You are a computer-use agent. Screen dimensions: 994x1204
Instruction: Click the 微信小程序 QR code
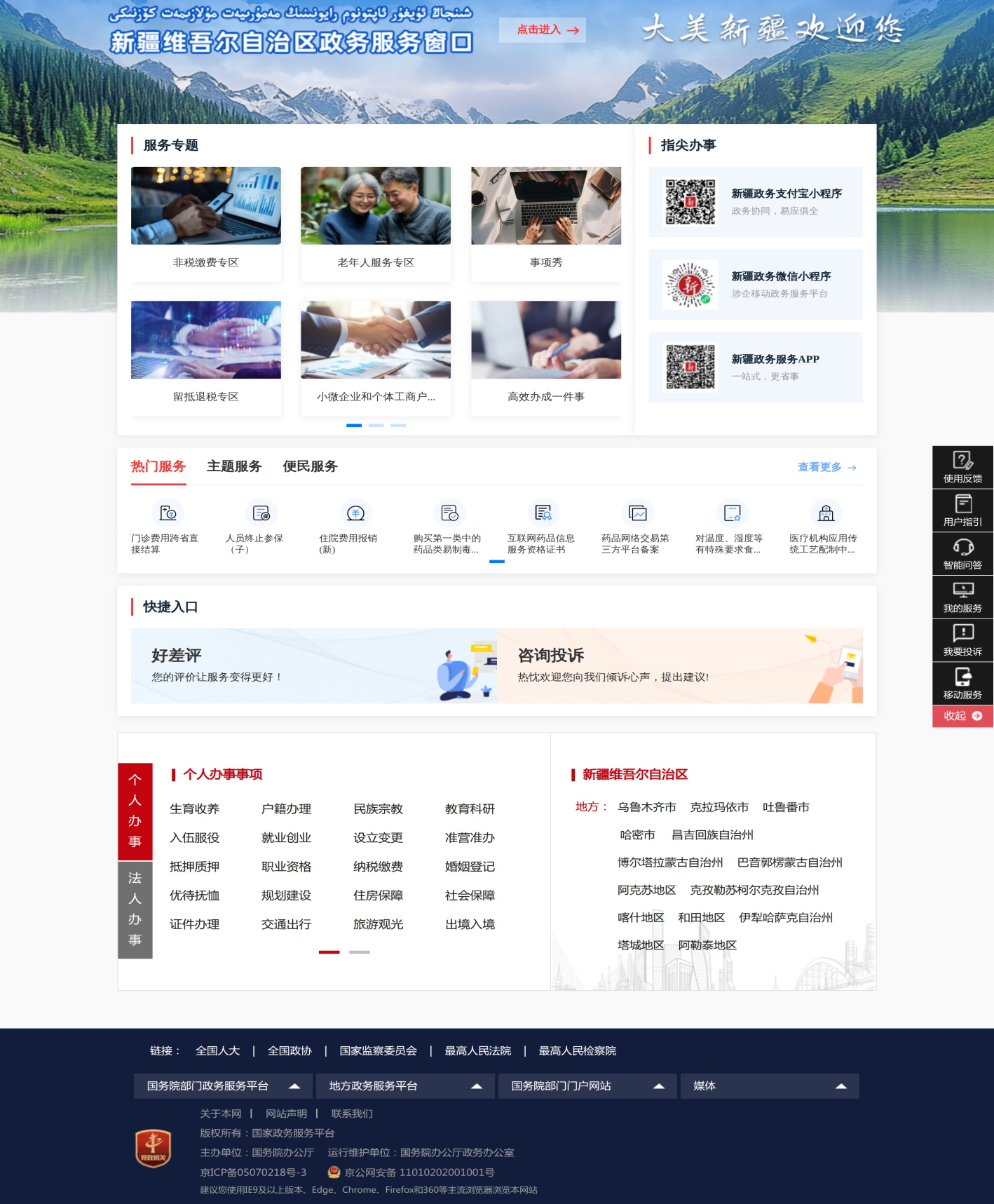pos(690,285)
